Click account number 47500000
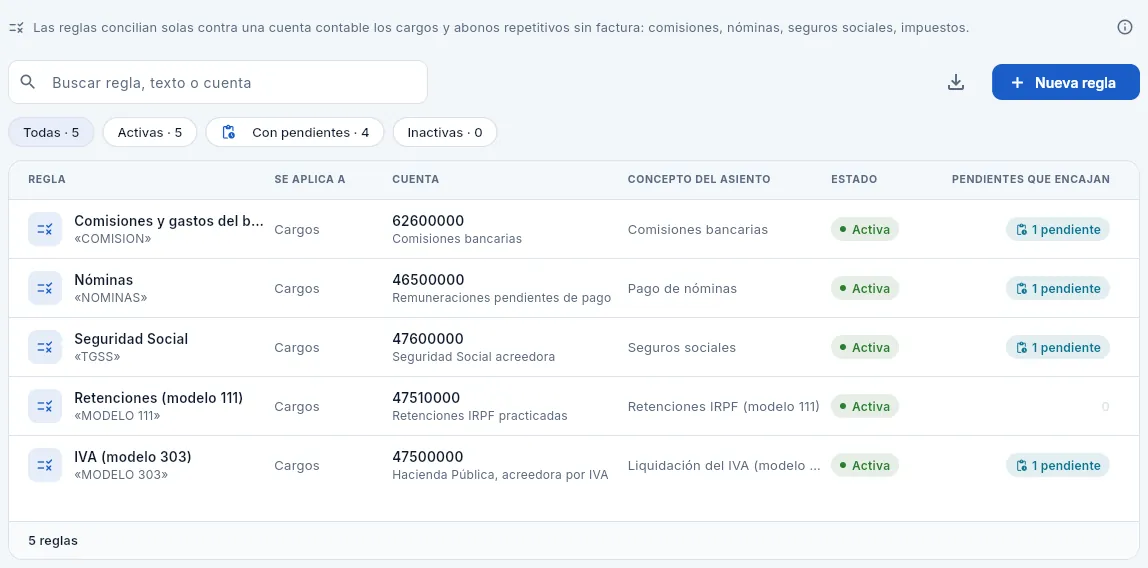 (428, 457)
